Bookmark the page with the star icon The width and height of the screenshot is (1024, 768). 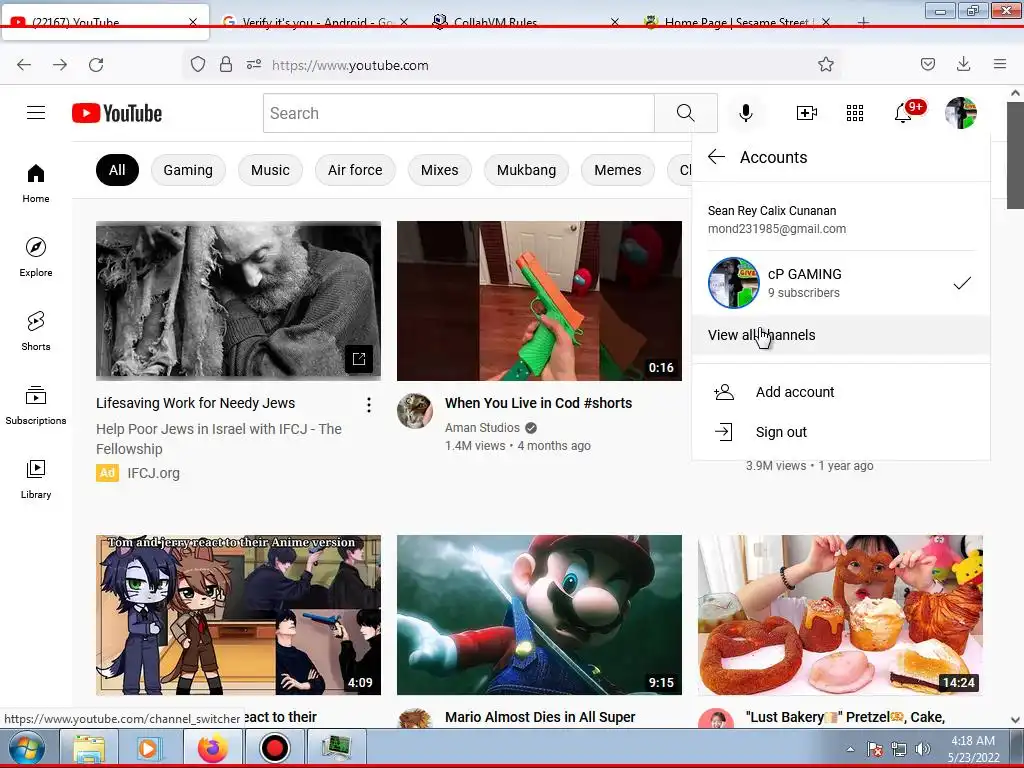pyautogui.click(x=825, y=64)
